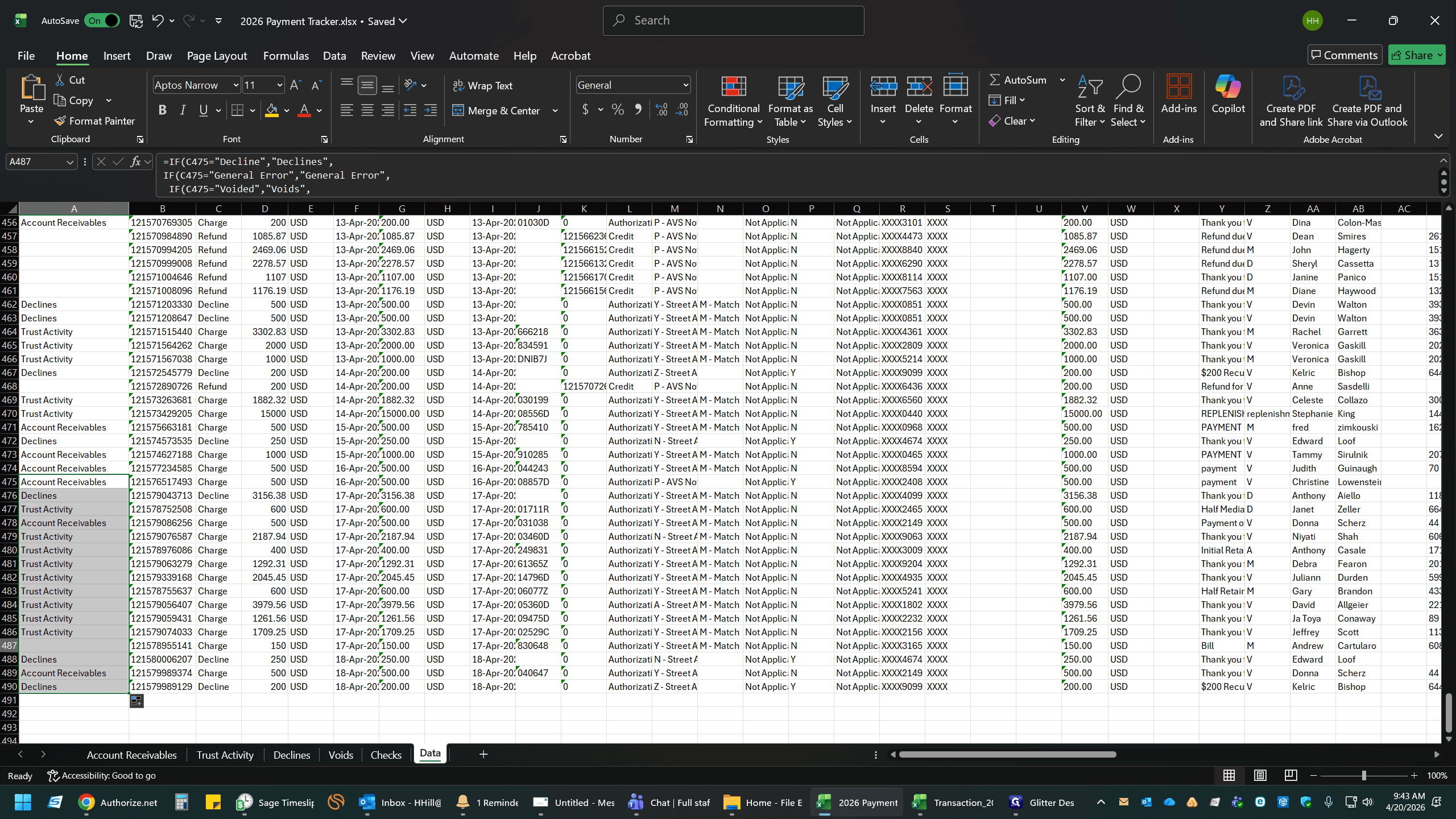Viewport: 1456px width, 819px height.
Task: Click the Insert Function fx icon
Action: [x=135, y=162]
